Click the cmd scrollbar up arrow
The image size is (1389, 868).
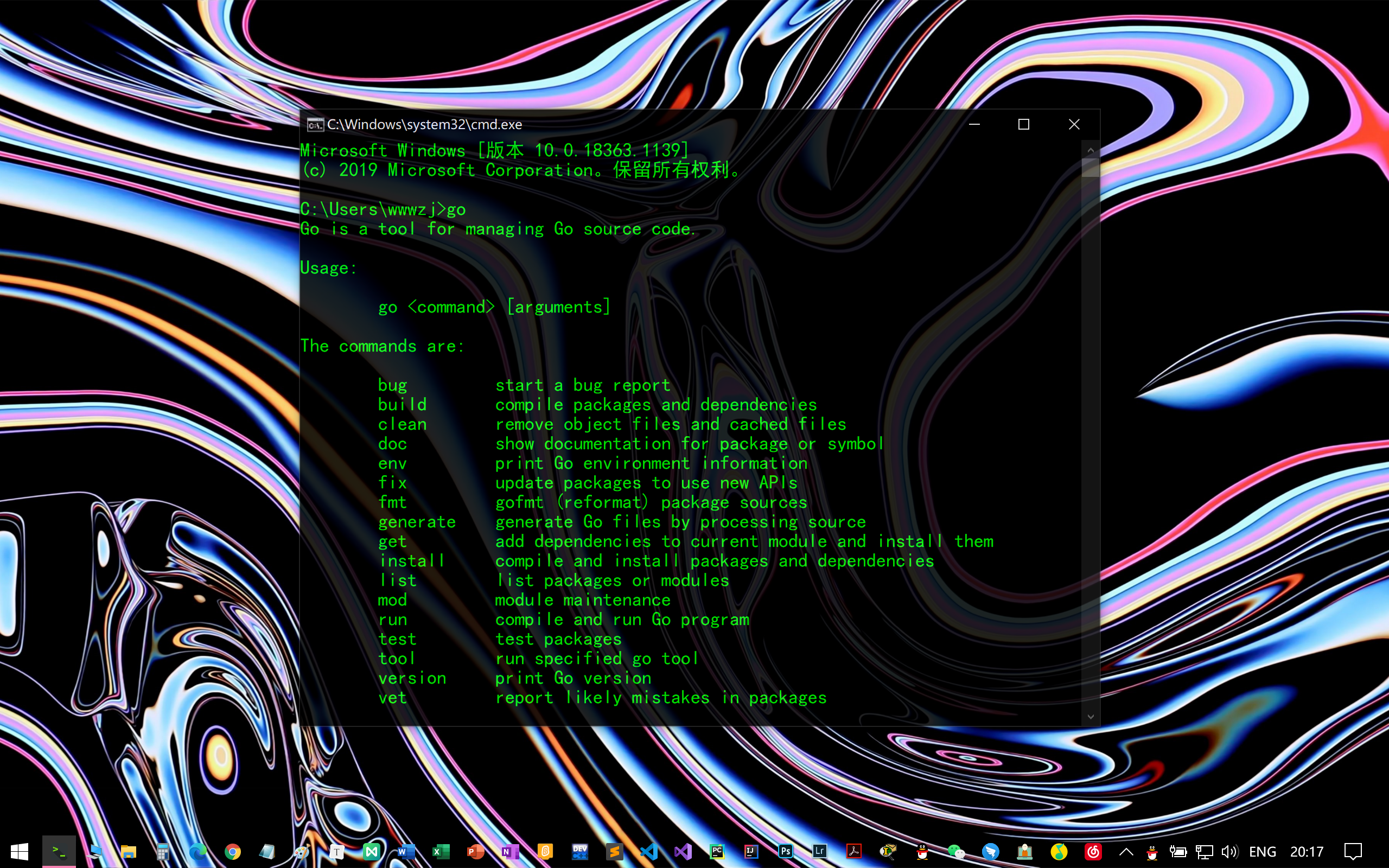tap(1091, 150)
